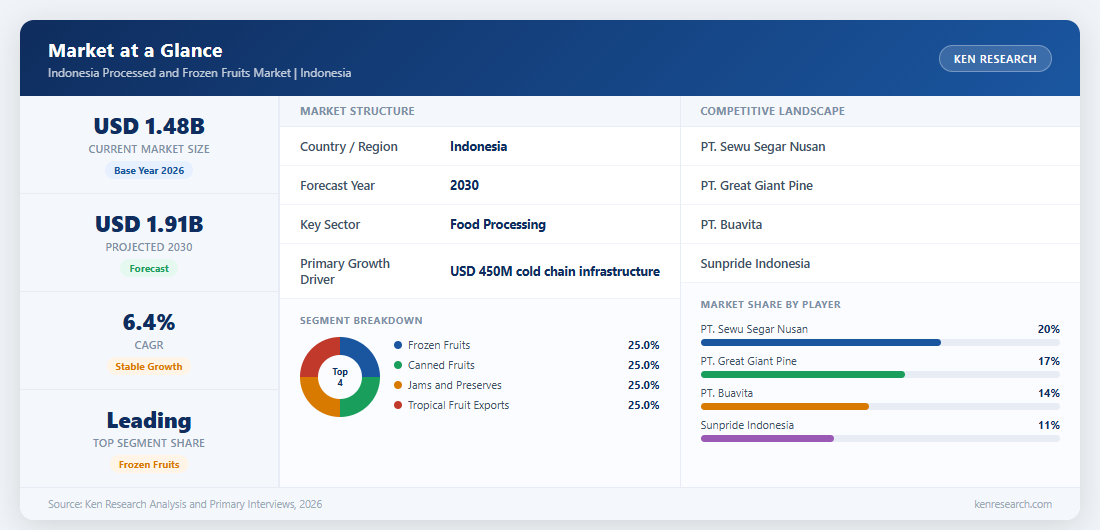Click the green Canned Fruits legend dot
The height and width of the screenshot is (530, 1100).
[x=398, y=365]
